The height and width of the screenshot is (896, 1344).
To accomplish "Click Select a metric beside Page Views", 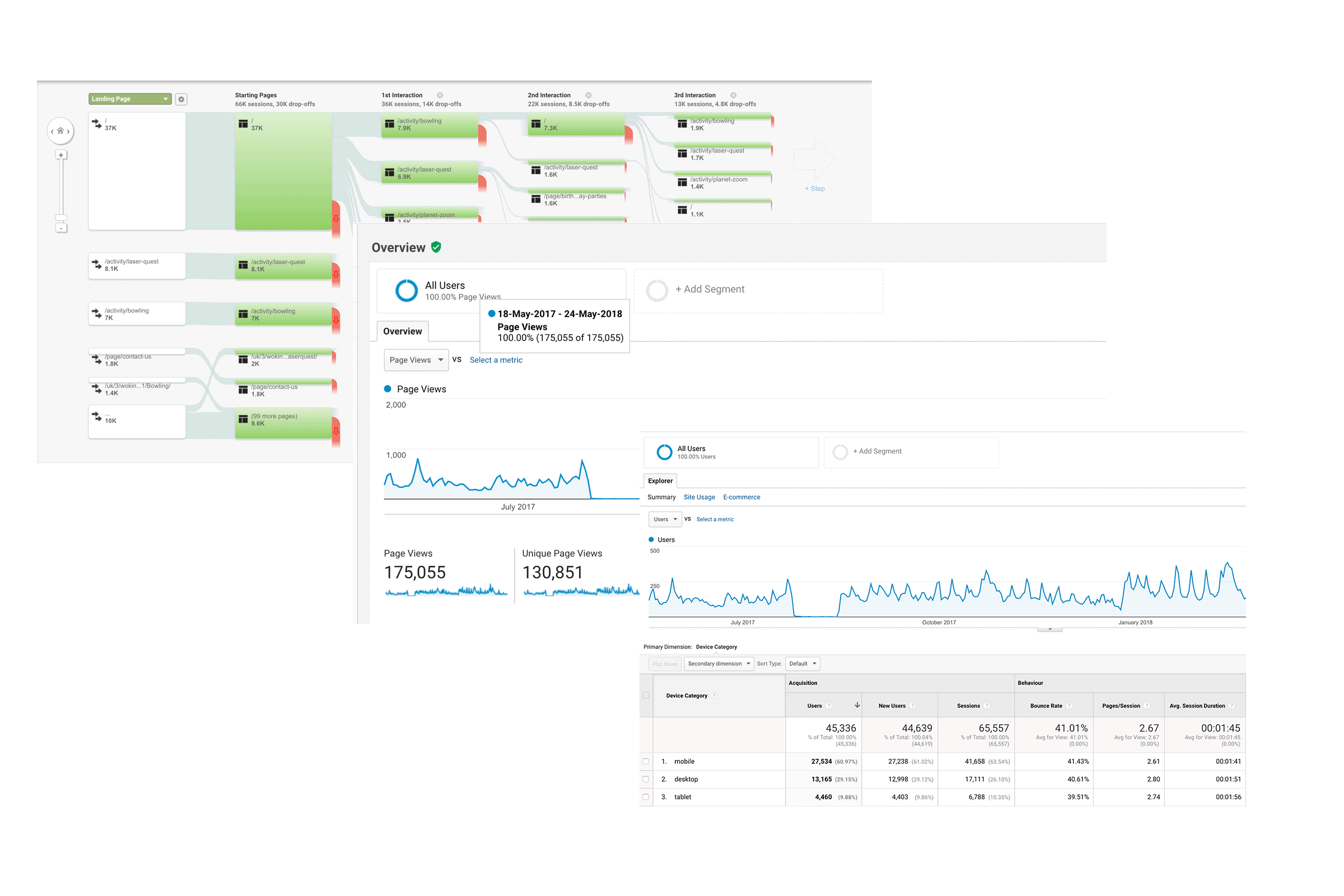I will [x=496, y=360].
